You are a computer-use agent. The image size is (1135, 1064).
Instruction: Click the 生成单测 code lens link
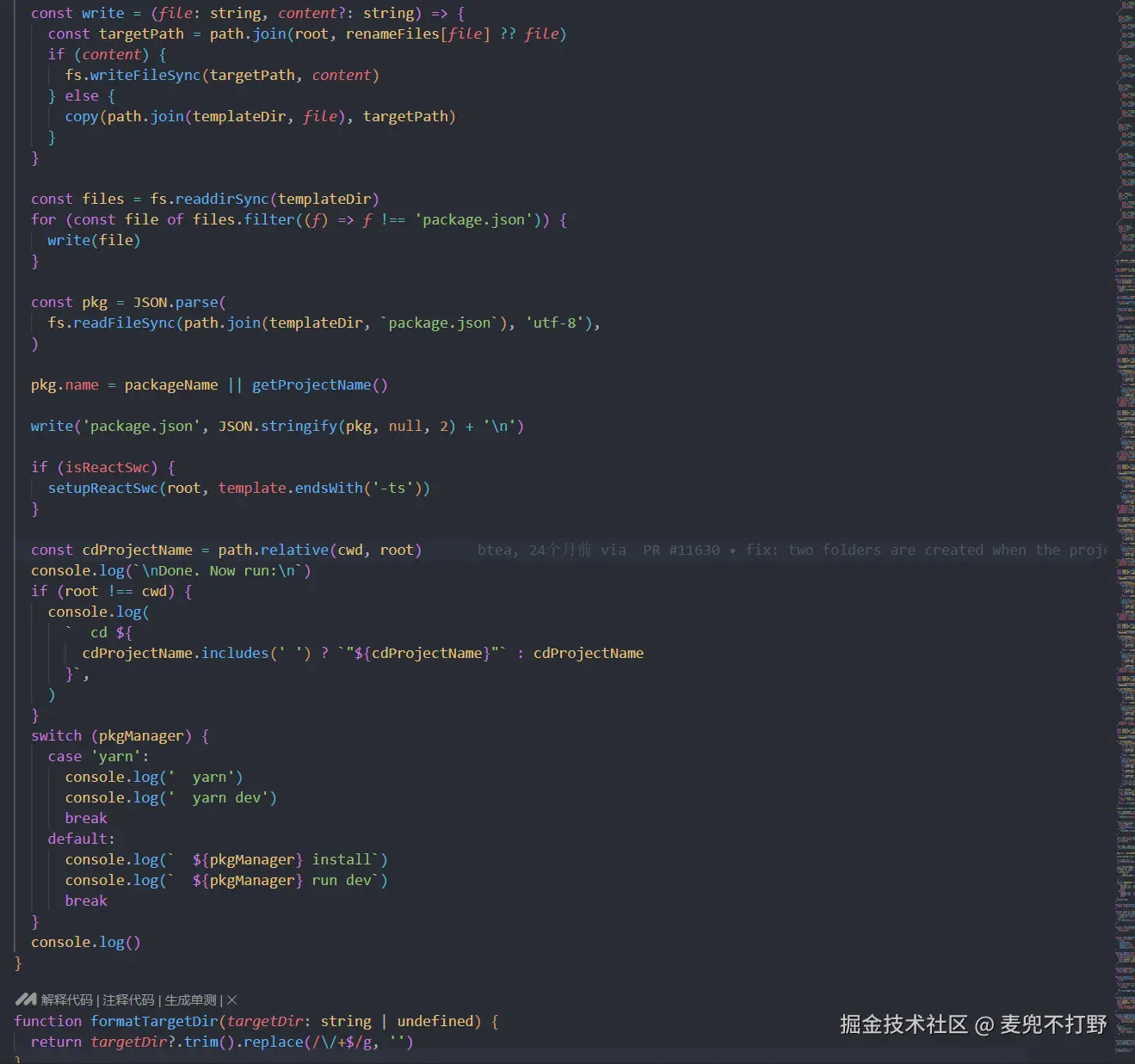(190, 1000)
